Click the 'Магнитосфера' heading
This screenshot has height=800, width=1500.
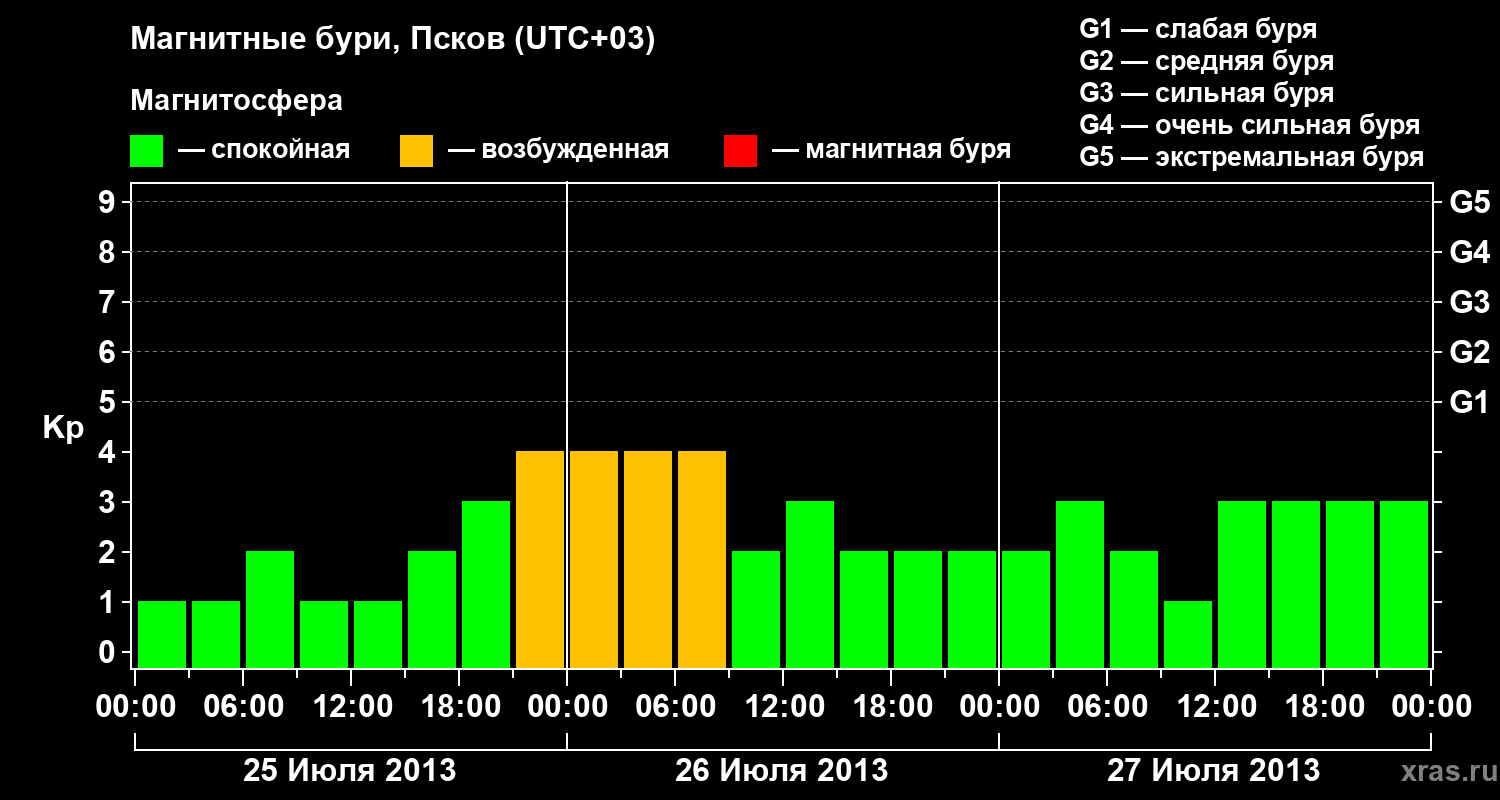236,101
